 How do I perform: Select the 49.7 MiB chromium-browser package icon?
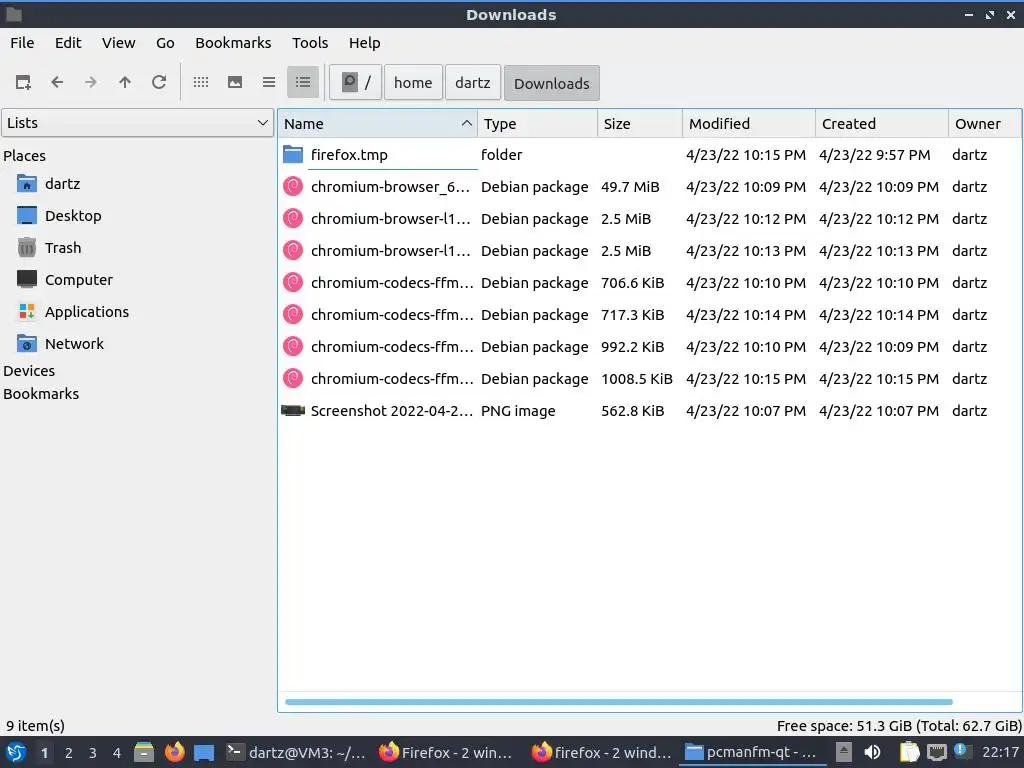point(293,187)
